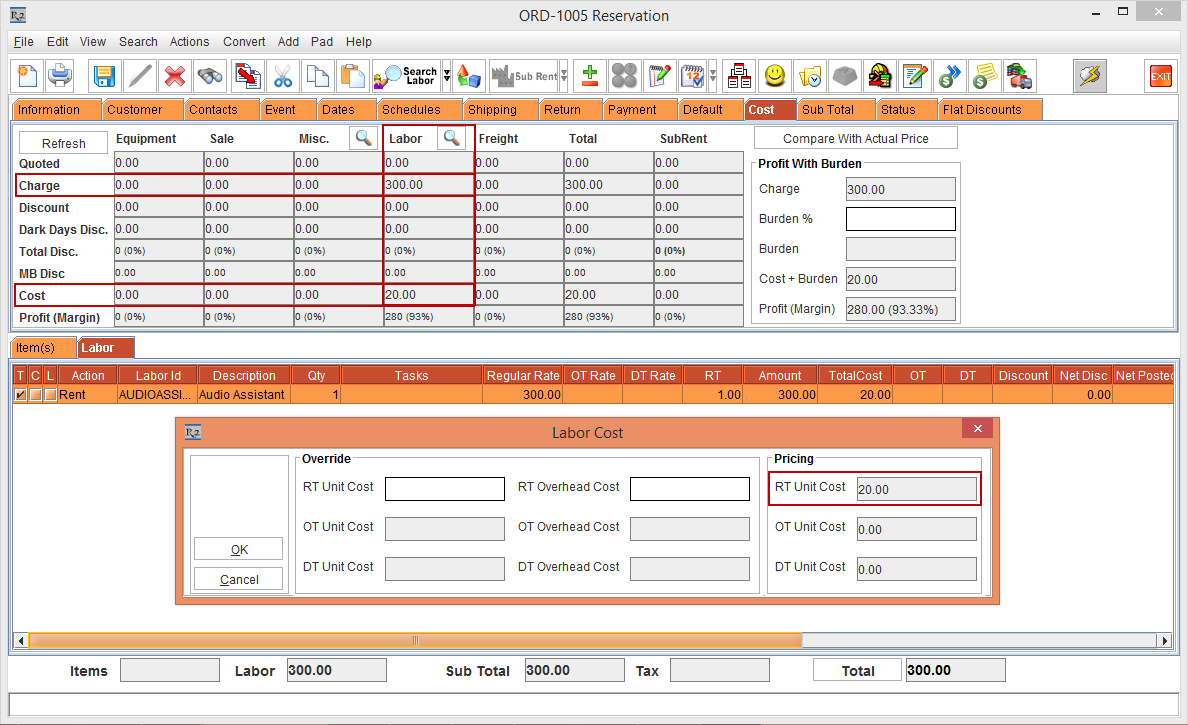Open the Actions menu
1188x725 pixels.
(189, 42)
